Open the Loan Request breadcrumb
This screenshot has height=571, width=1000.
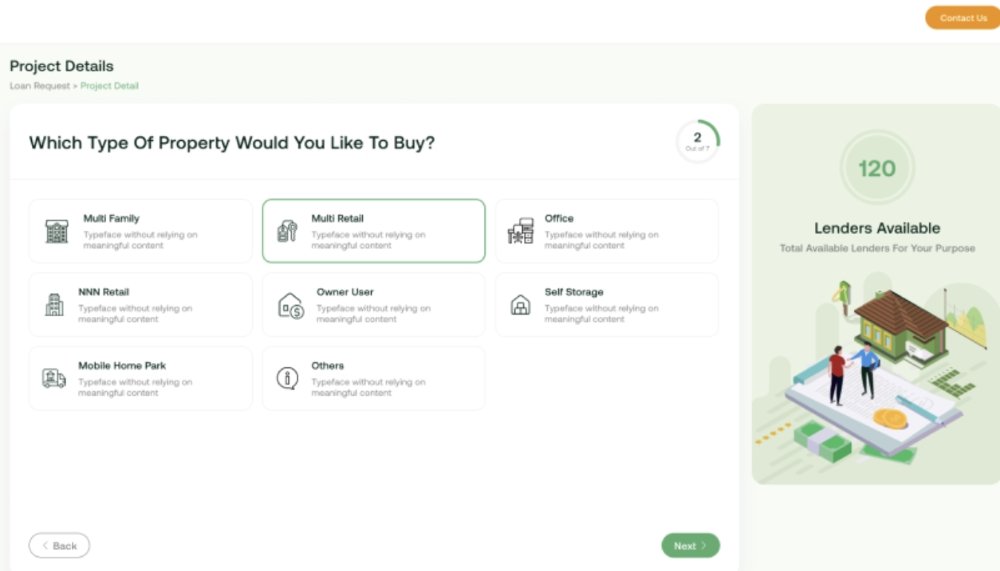pos(40,85)
